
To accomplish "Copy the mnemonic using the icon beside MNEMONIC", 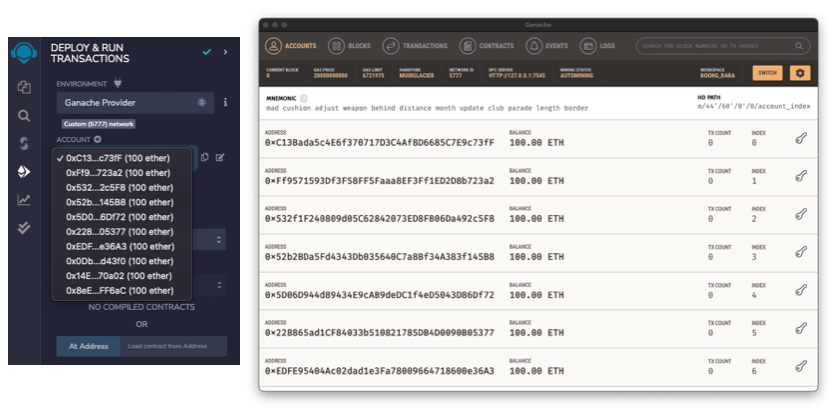I will click(303, 98).
